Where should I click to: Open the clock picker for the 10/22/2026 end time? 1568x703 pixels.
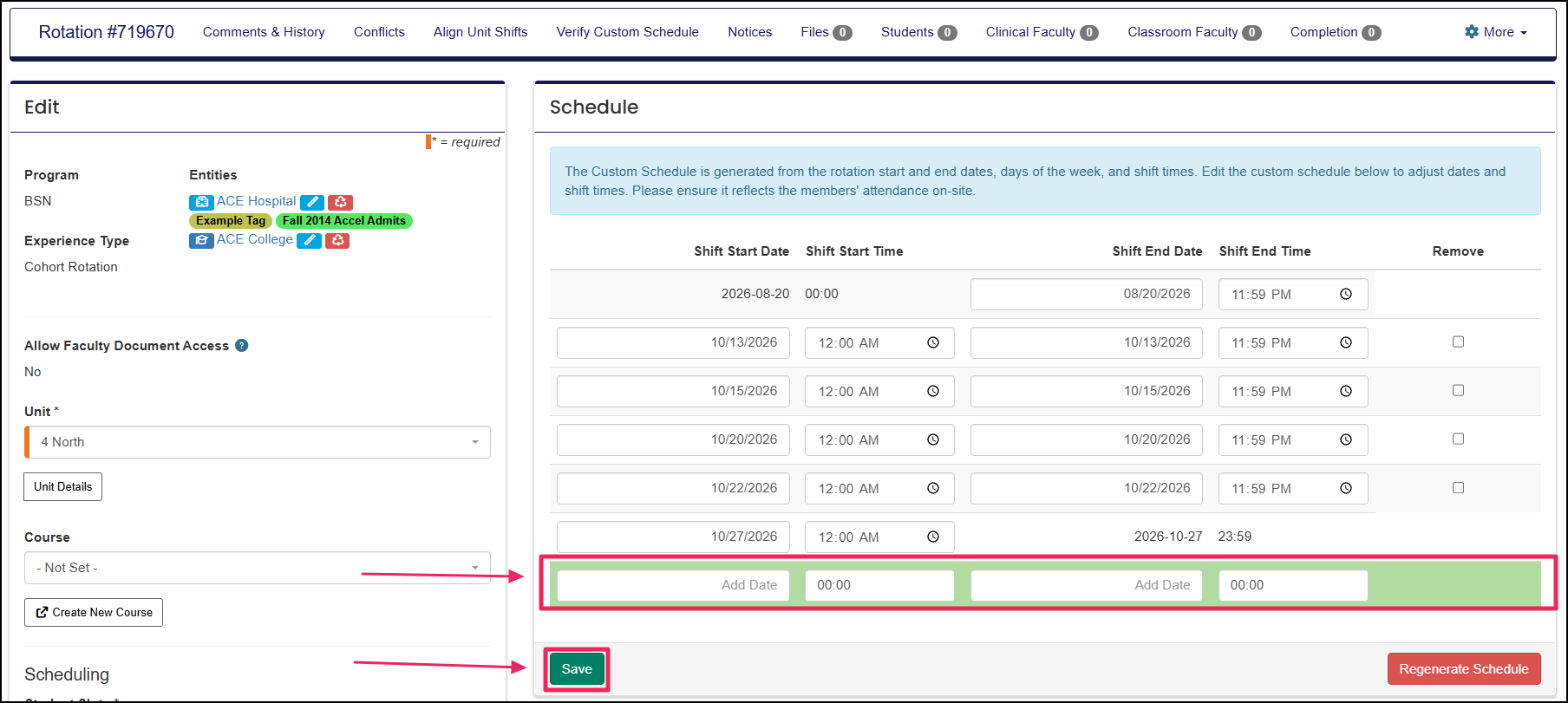tap(1346, 488)
